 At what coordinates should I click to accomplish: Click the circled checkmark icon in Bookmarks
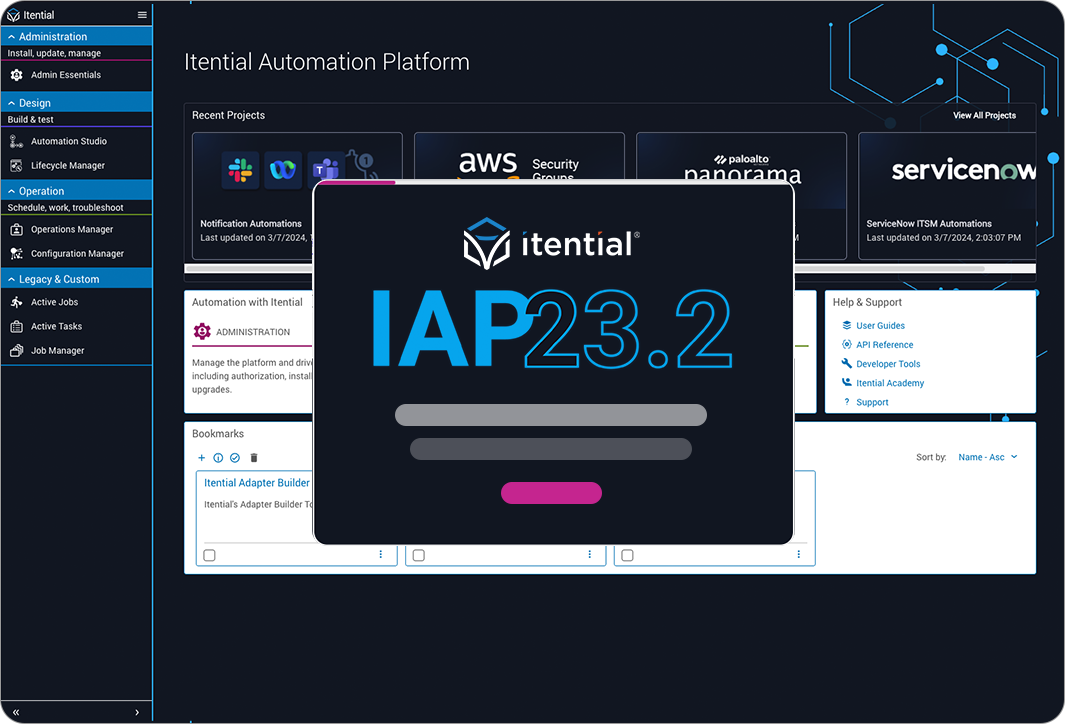[235, 458]
